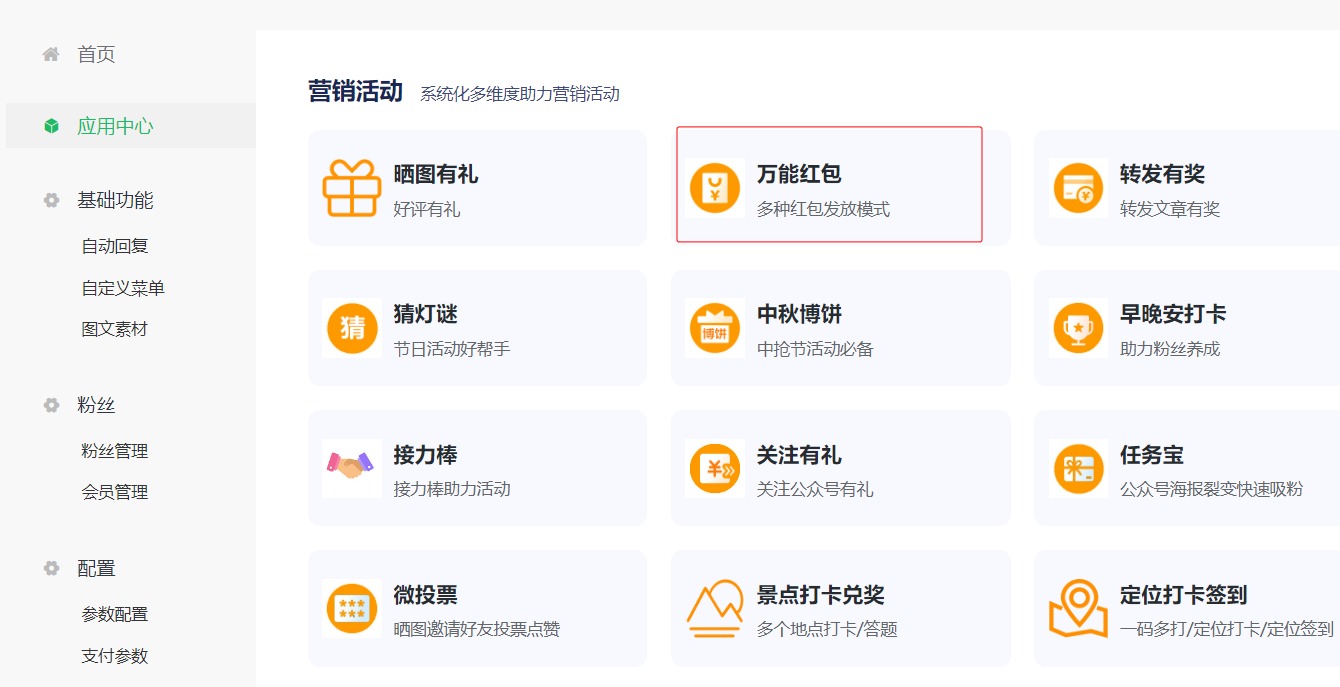The width and height of the screenshot is (1340, 687).
Task: Open 自定义菜单 submenu item
Action: tap(123, 288)
